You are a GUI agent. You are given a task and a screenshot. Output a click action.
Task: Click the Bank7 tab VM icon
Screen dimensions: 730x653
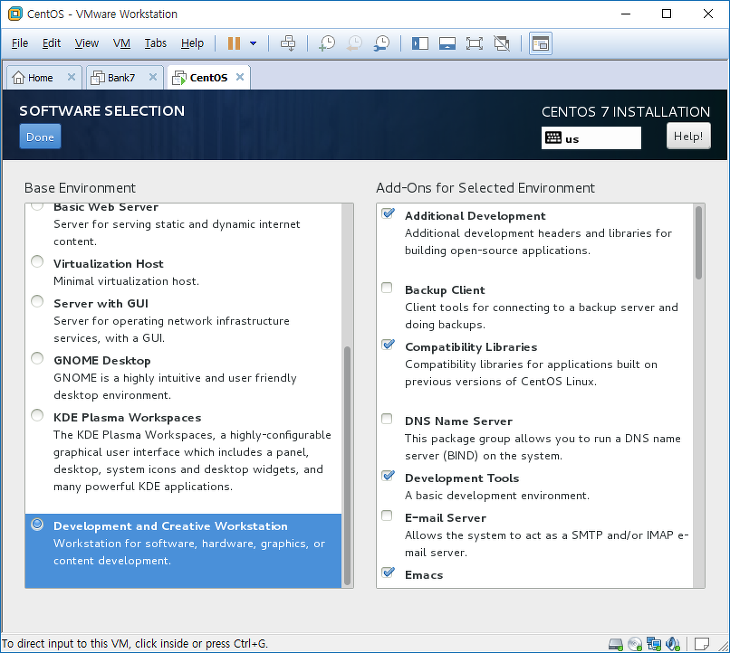(97, 77)
